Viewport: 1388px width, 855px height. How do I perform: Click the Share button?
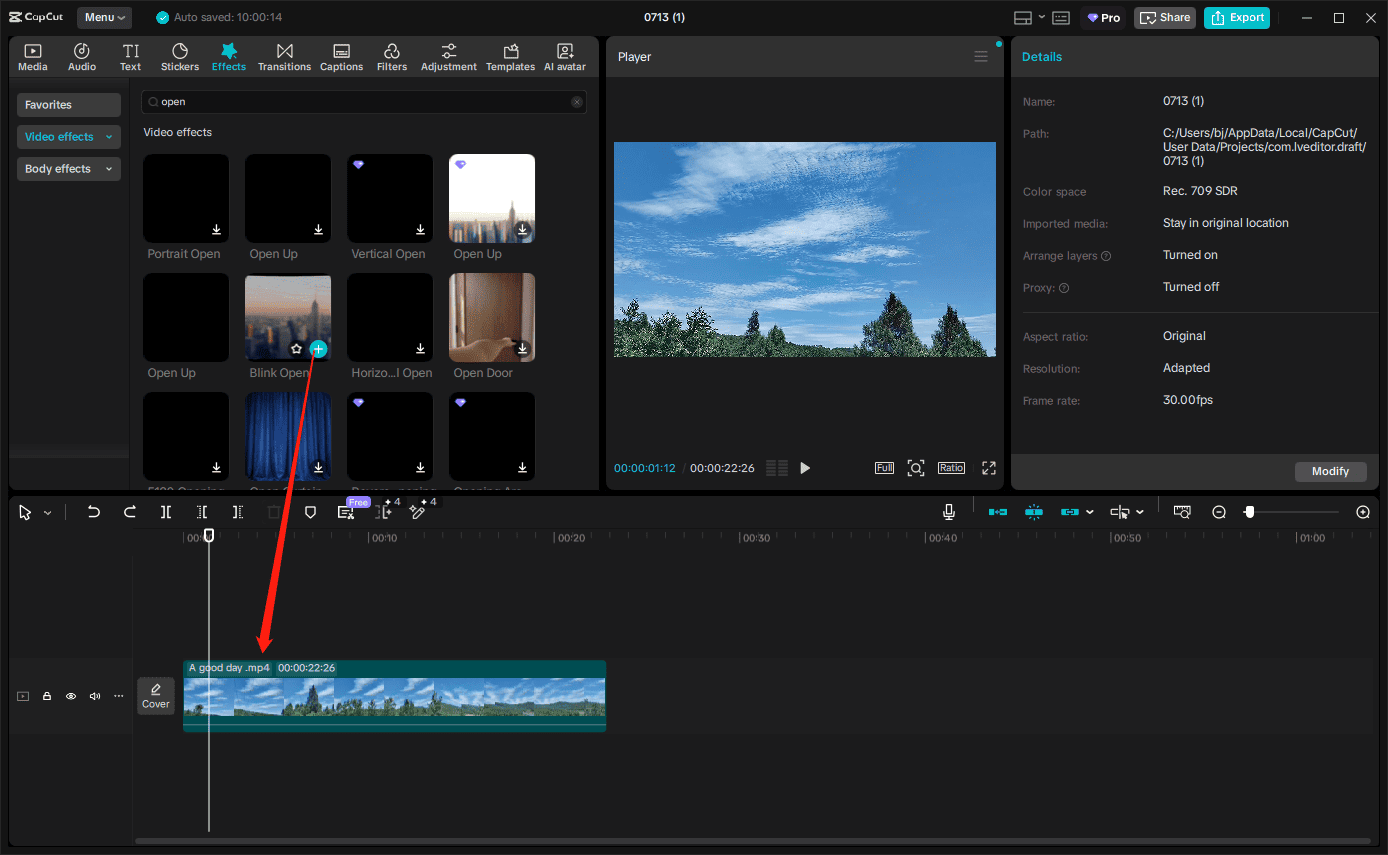pyautogui.click(x=1165, y=18)
